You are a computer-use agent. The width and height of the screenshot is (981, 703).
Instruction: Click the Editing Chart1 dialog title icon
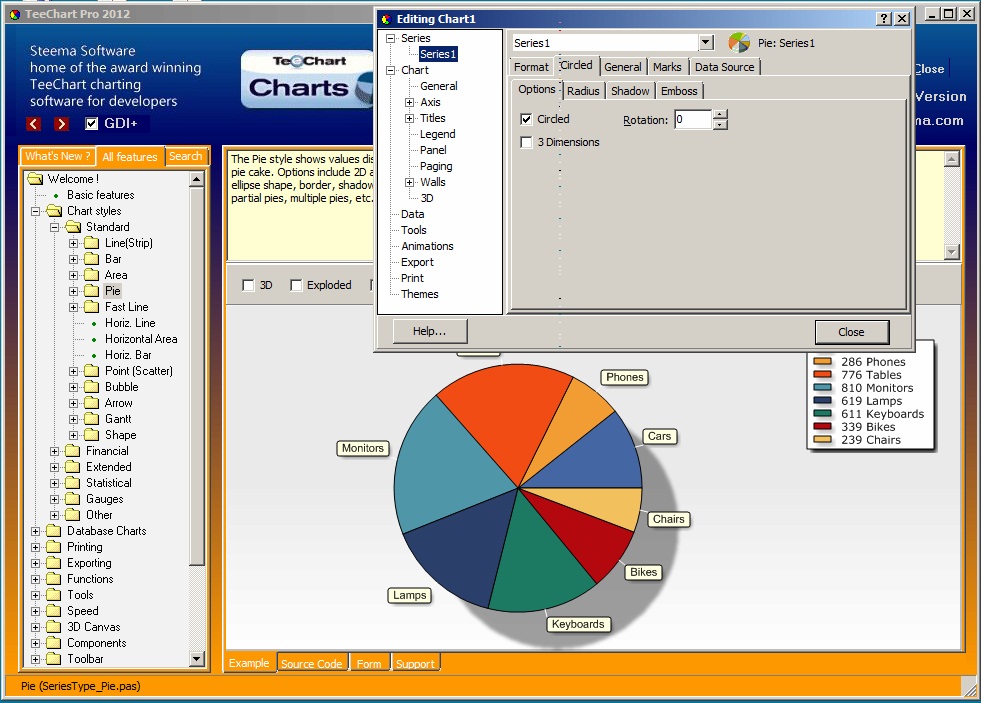coord(386,19)
